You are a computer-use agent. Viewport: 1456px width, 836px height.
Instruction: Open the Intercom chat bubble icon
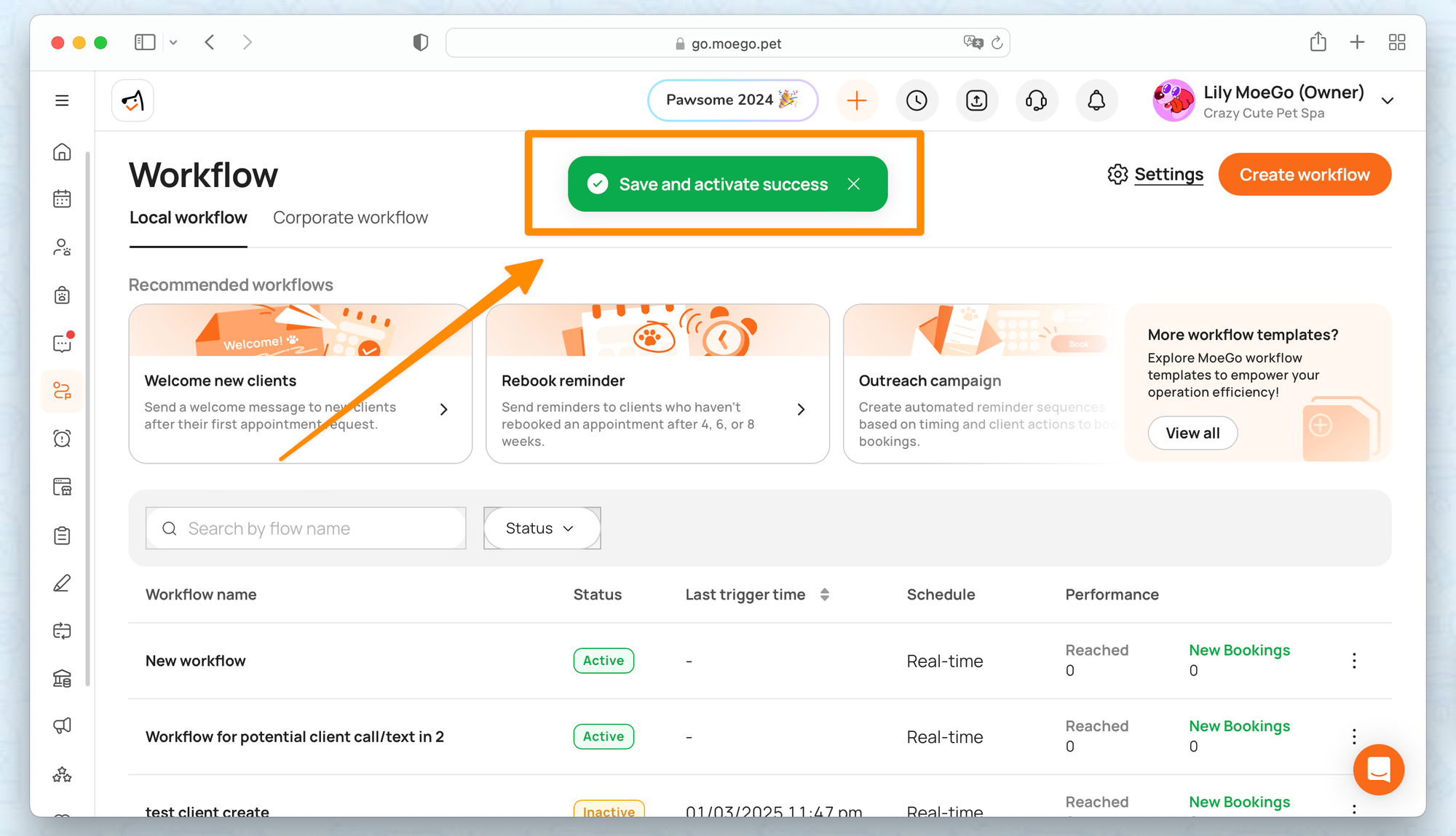point(1378,769)
